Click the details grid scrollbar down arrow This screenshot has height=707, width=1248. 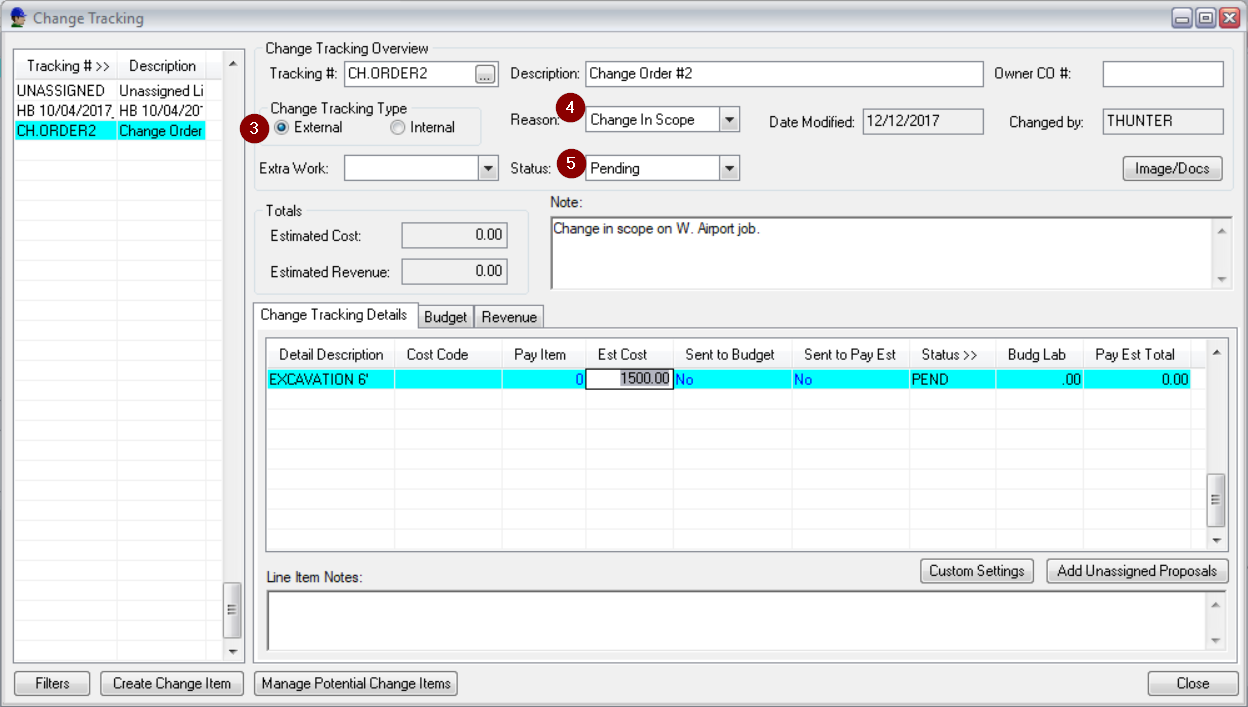pos(1215,541)
